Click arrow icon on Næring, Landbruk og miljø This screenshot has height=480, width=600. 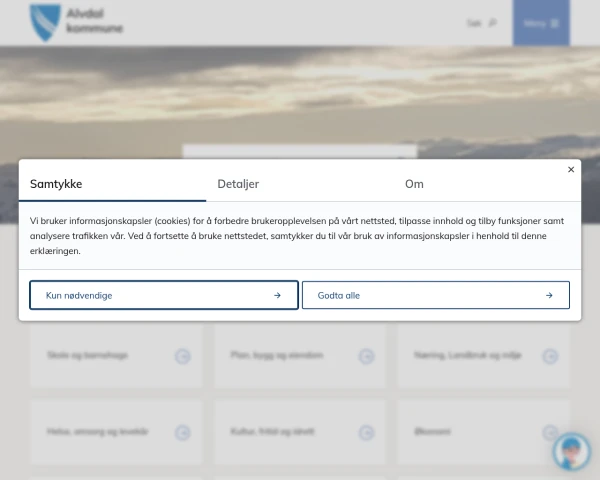(550, 356)
